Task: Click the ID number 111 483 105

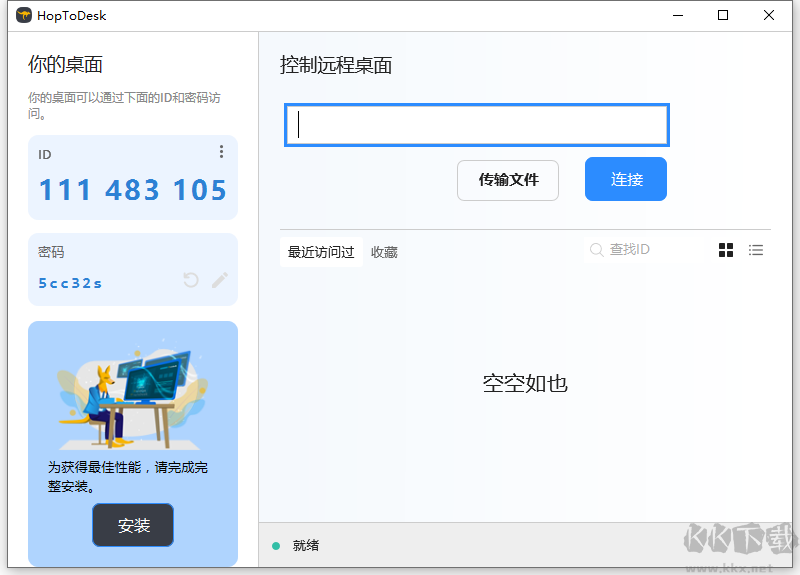Action: coord(133,190)
